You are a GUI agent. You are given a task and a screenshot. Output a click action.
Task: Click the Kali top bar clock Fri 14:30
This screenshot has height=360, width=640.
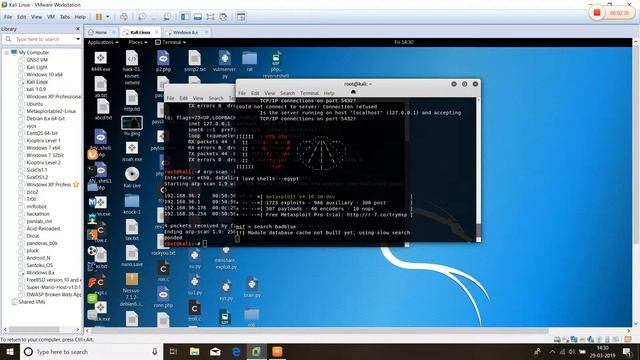[x=404, y=42]
